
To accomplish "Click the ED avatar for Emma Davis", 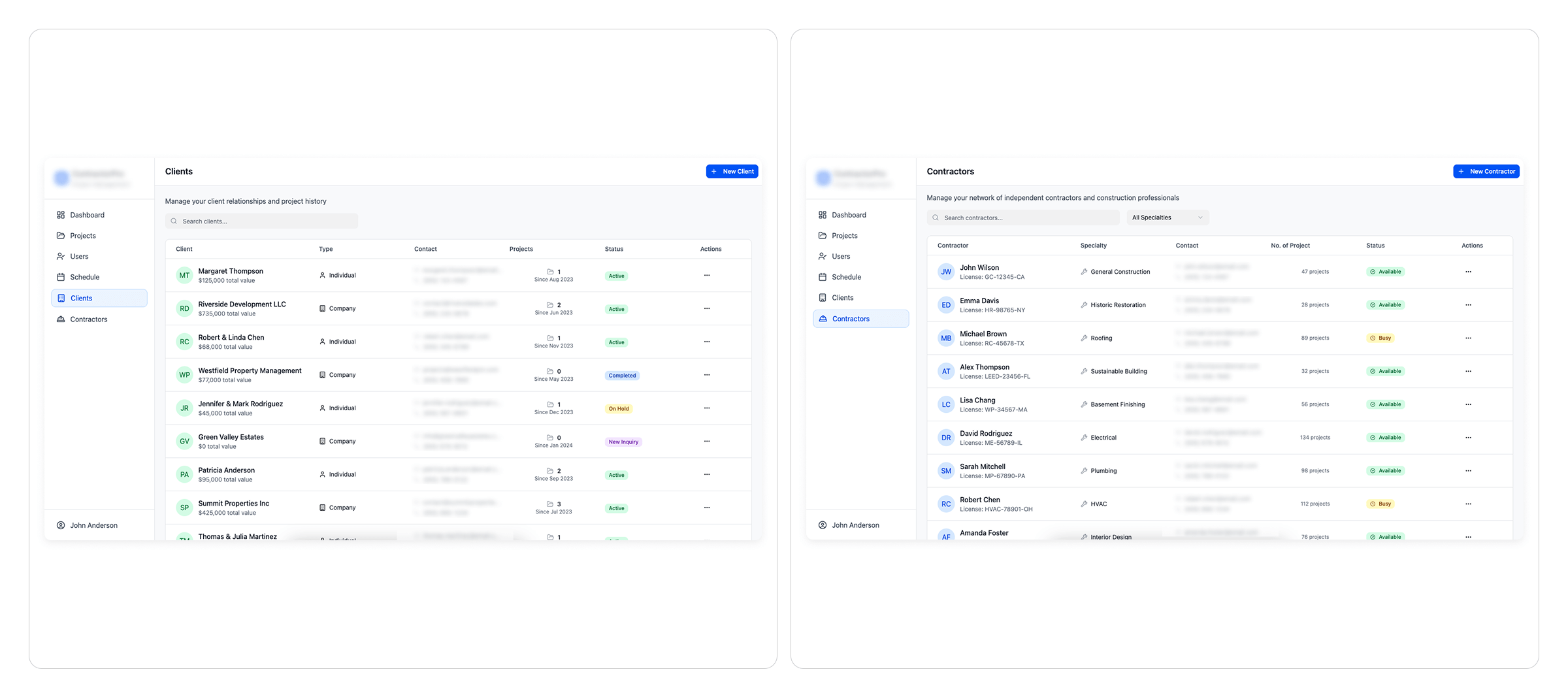I will point(945,305).
